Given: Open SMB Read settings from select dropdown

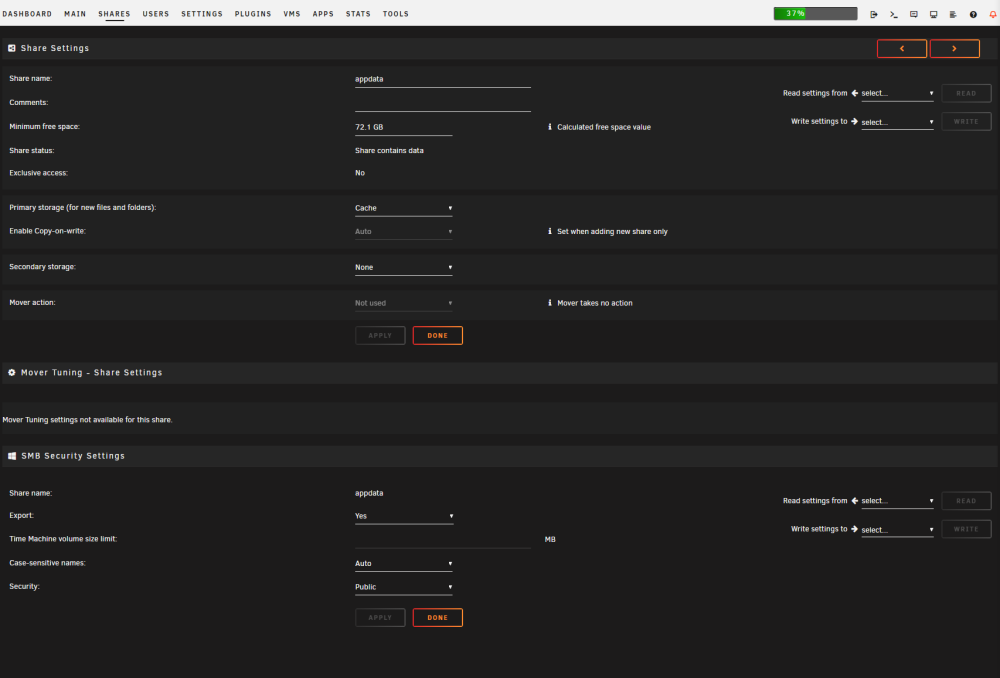Looking at the screenshot, I should [897, 501].
